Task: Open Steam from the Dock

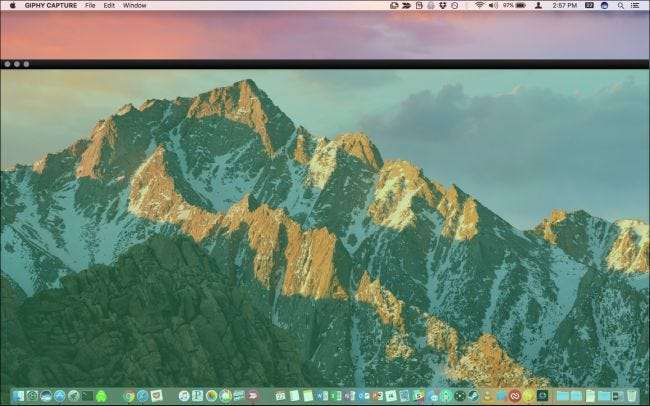Action: click(472, 396)
